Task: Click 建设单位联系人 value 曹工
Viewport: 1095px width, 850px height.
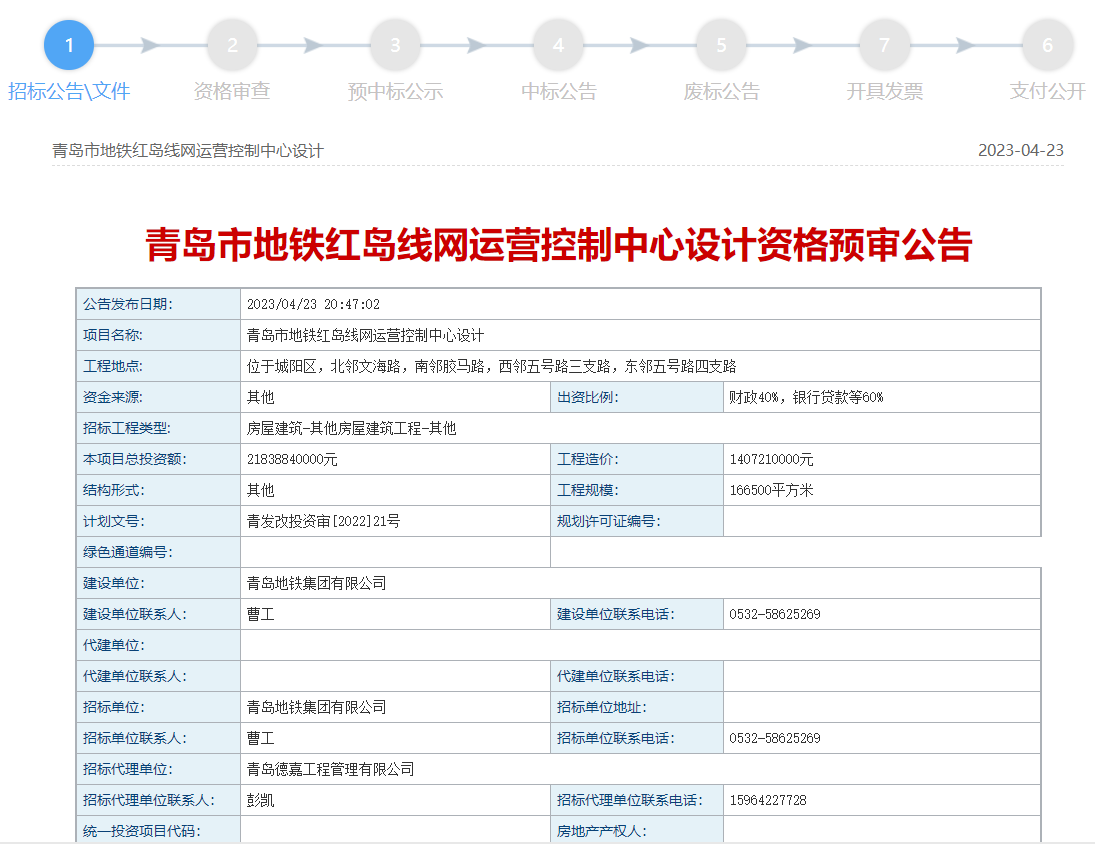Action: click(260, 615)
